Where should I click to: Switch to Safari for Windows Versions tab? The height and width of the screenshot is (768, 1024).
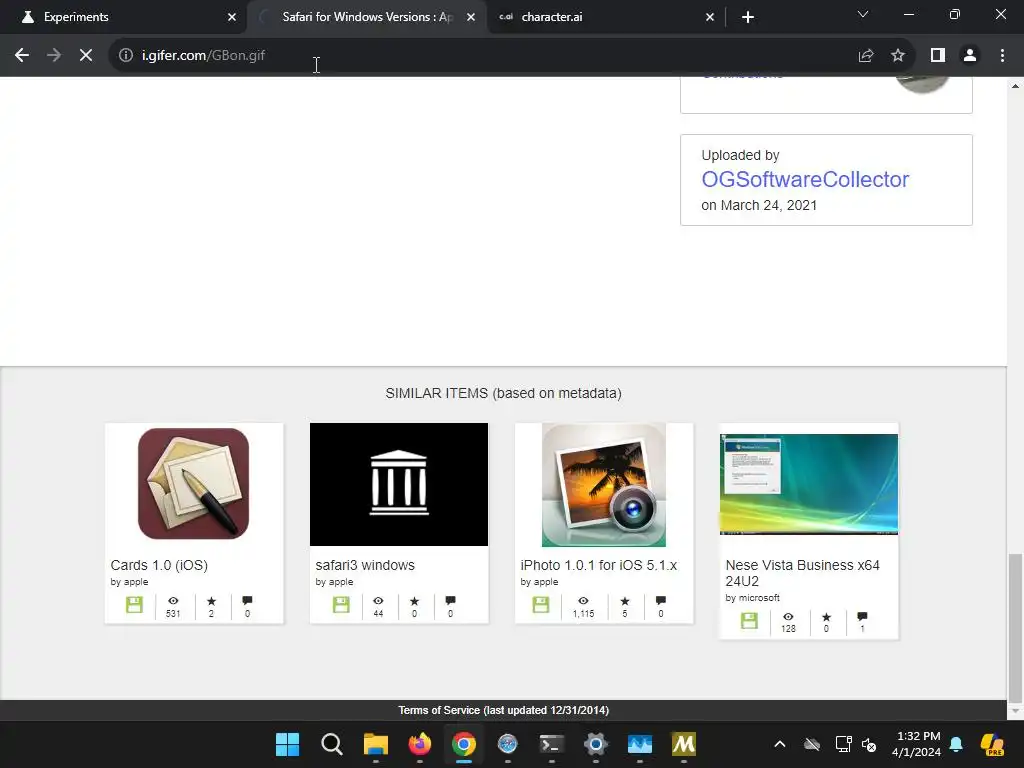[366, 17]
